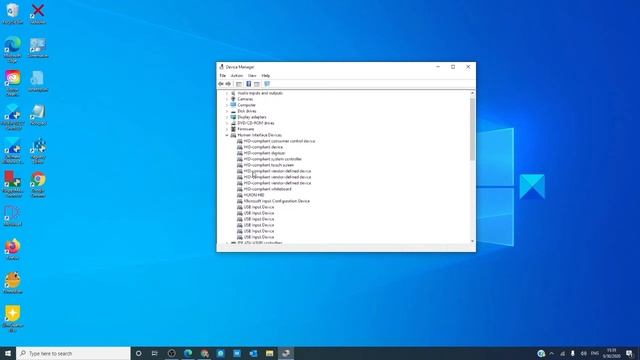Open File Explorer from the taskbar
This screenshot has width=640, height=360.
(x=269, y=353)
